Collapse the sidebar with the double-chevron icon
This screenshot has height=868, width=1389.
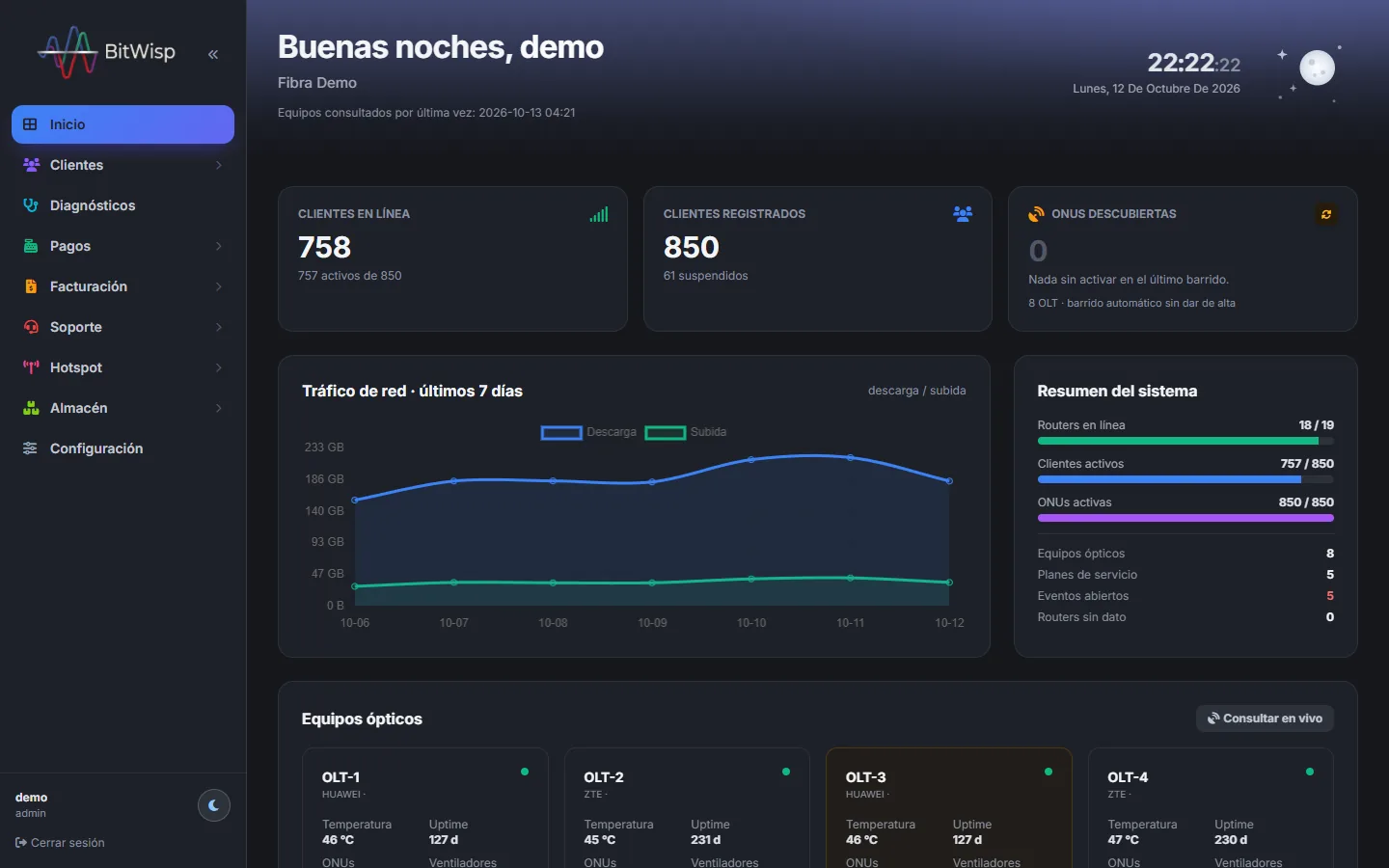click(213, 54)
